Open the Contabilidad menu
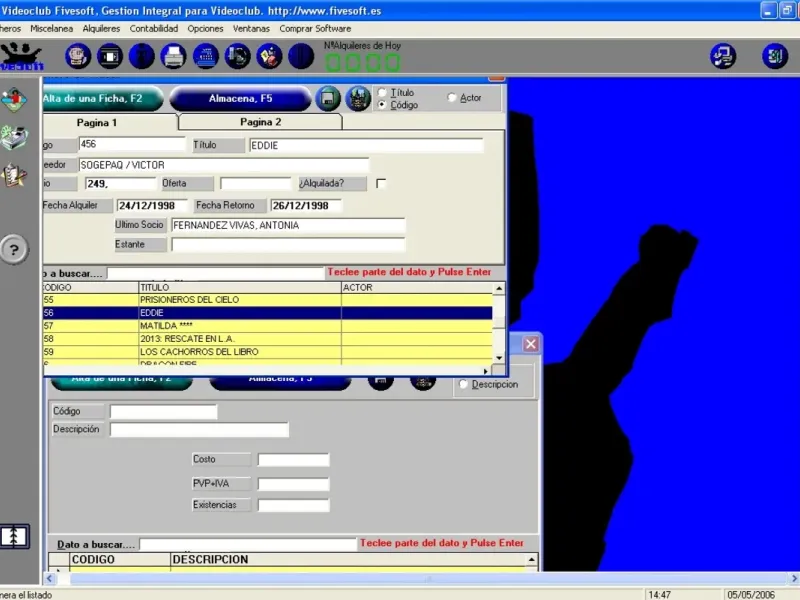The width and height of the screenshot is (800, 600). (x=154, y=29)
